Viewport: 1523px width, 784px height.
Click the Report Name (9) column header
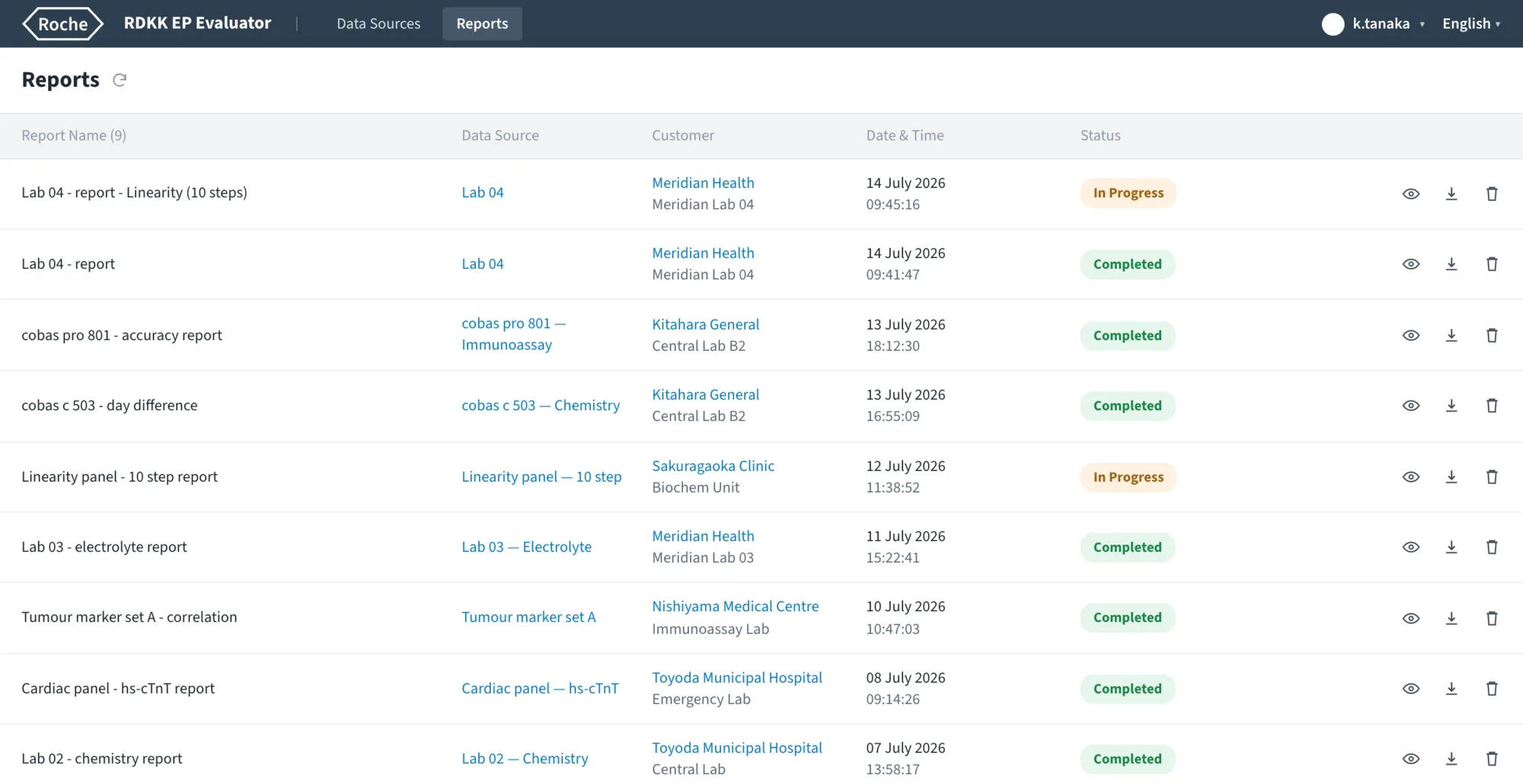[74, 135]
